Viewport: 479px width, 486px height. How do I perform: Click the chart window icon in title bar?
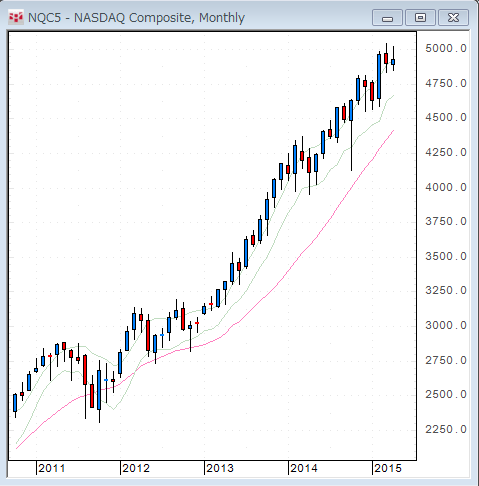click(x=16, y=17)
